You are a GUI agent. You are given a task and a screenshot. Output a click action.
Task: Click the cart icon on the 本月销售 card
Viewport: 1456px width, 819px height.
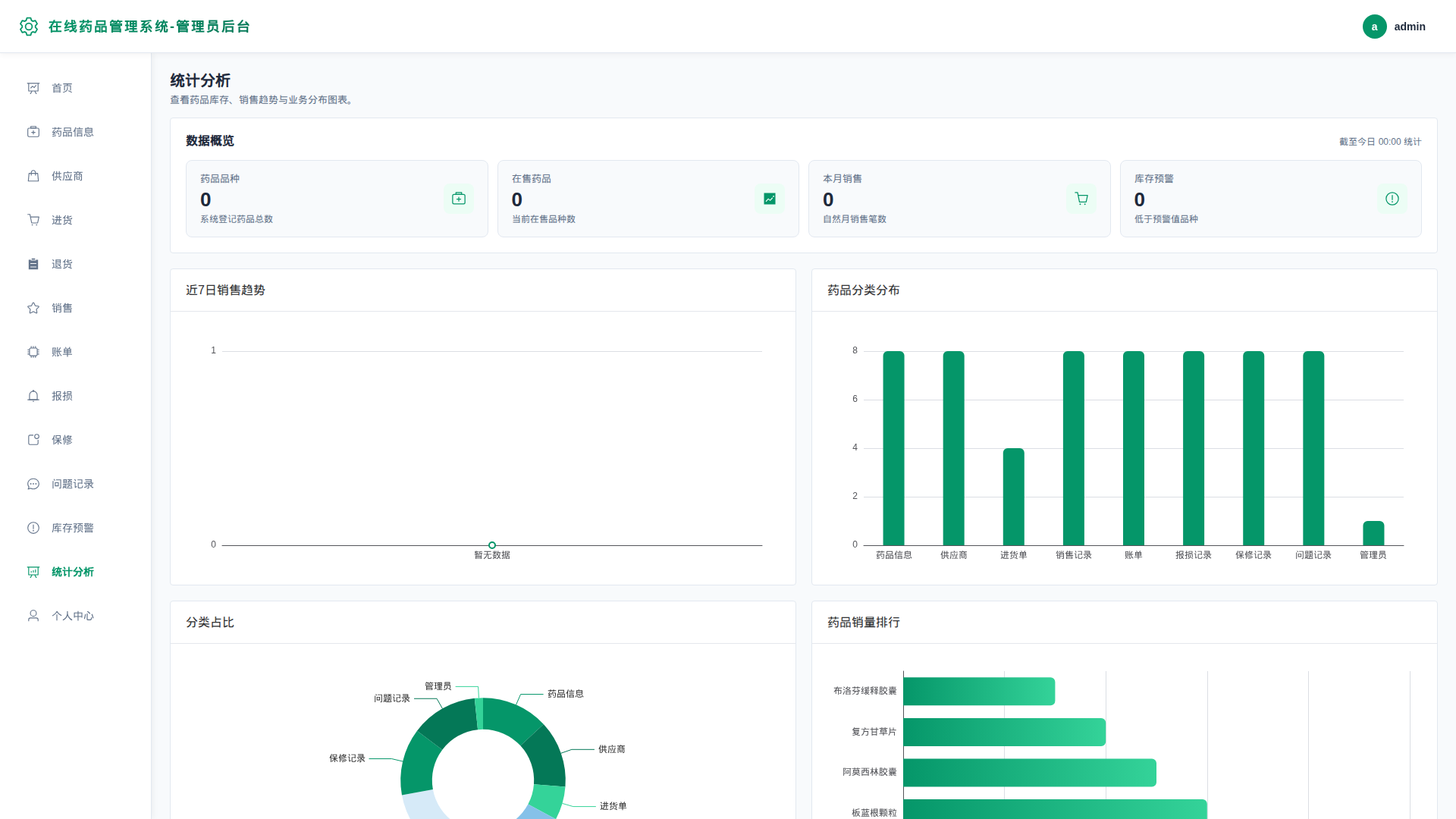(x=1081, y=199)
